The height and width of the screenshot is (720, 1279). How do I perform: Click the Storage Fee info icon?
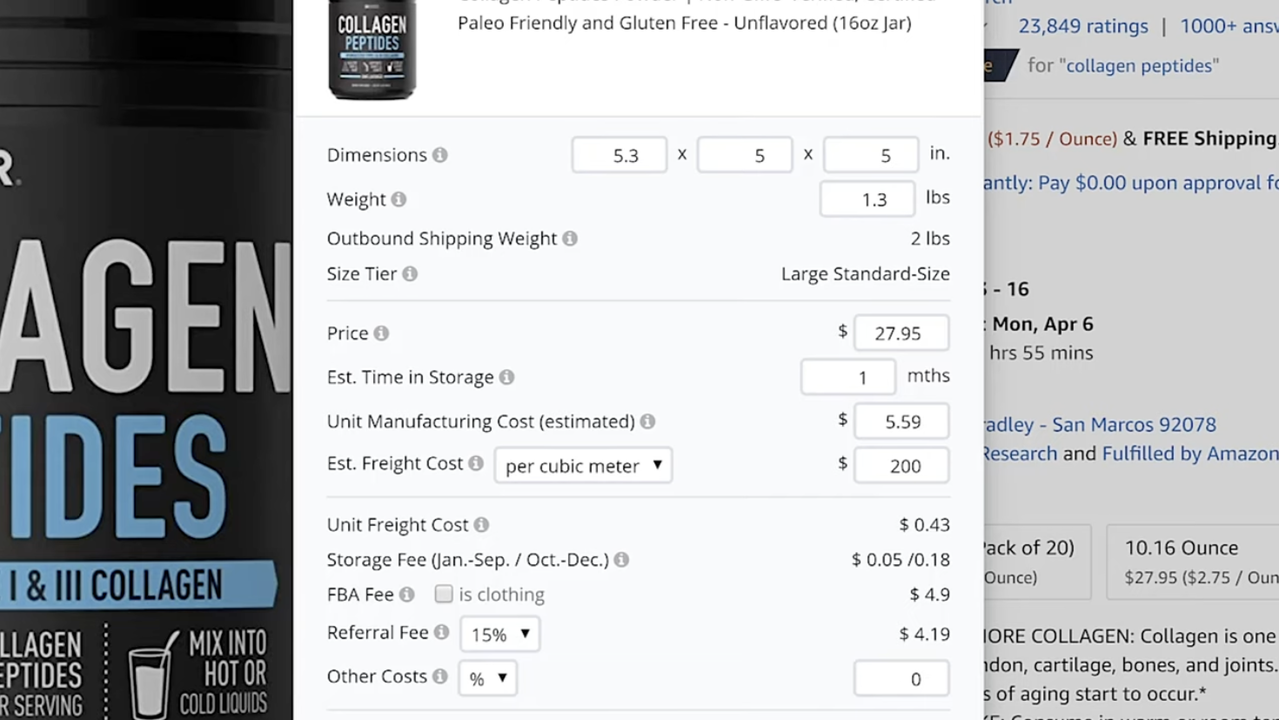tap(621, 560)
